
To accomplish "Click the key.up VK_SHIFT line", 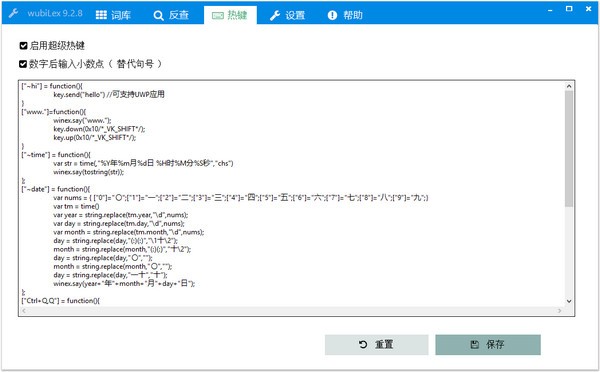I will tap(95, 137).
